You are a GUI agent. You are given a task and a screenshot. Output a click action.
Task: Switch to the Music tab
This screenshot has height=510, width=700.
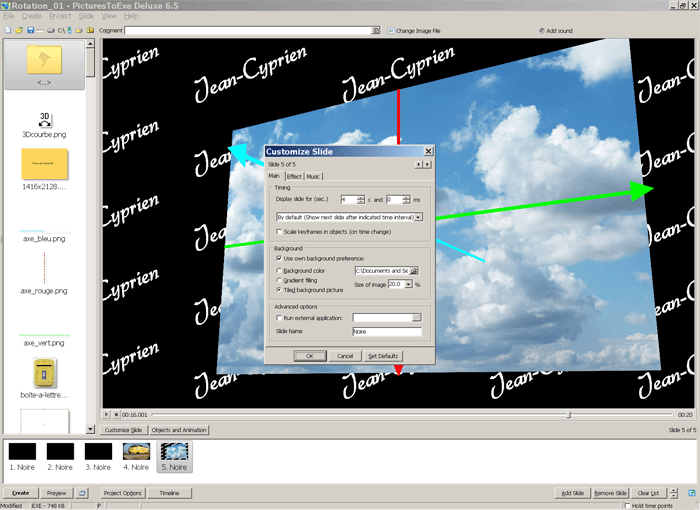(313, 176)
